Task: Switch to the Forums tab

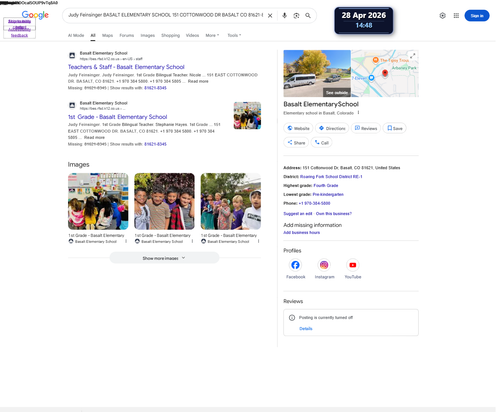Action: point(127,35)
